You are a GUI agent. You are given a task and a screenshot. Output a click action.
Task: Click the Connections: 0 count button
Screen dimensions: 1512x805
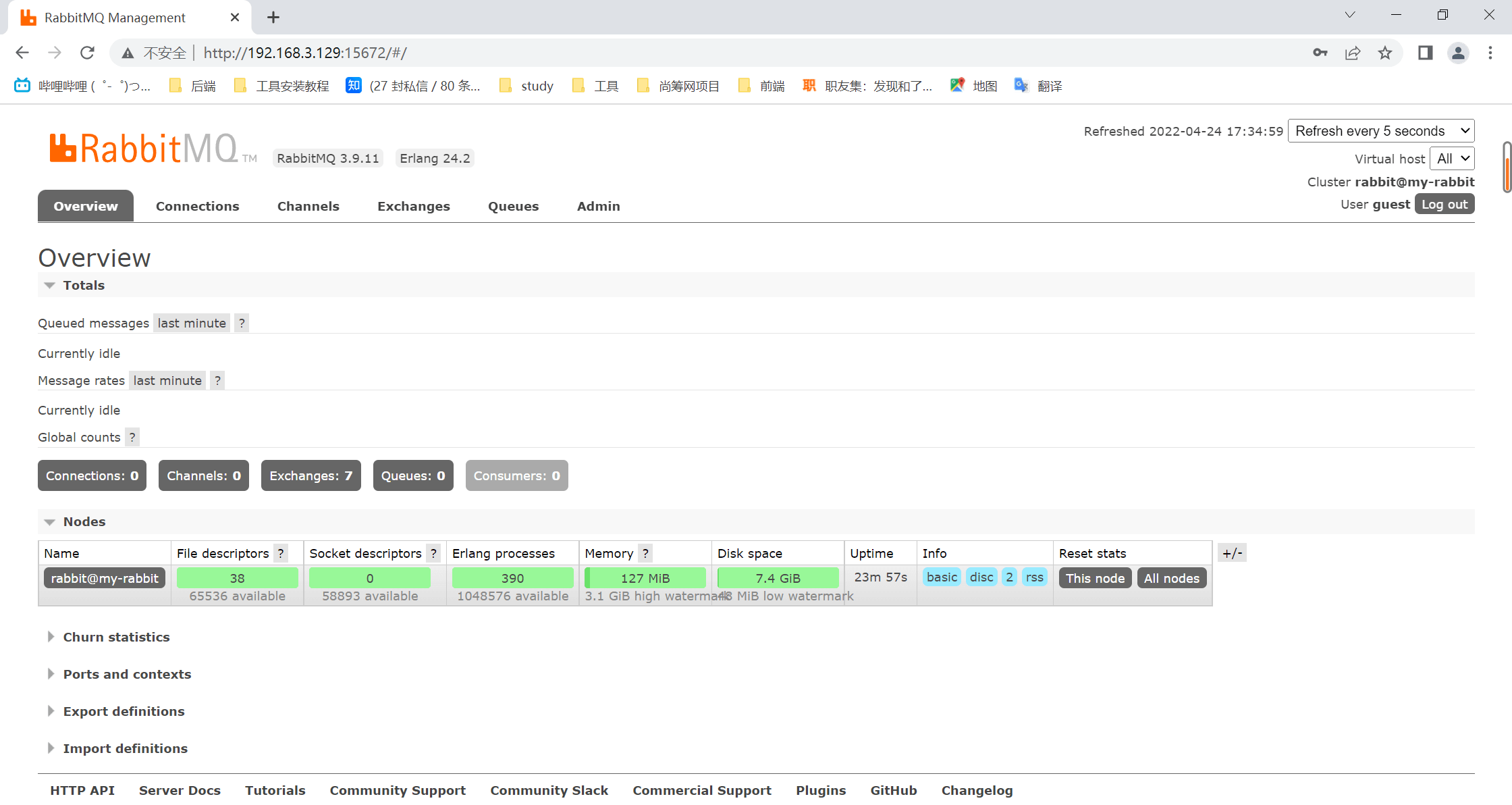(x=92, y=475)
